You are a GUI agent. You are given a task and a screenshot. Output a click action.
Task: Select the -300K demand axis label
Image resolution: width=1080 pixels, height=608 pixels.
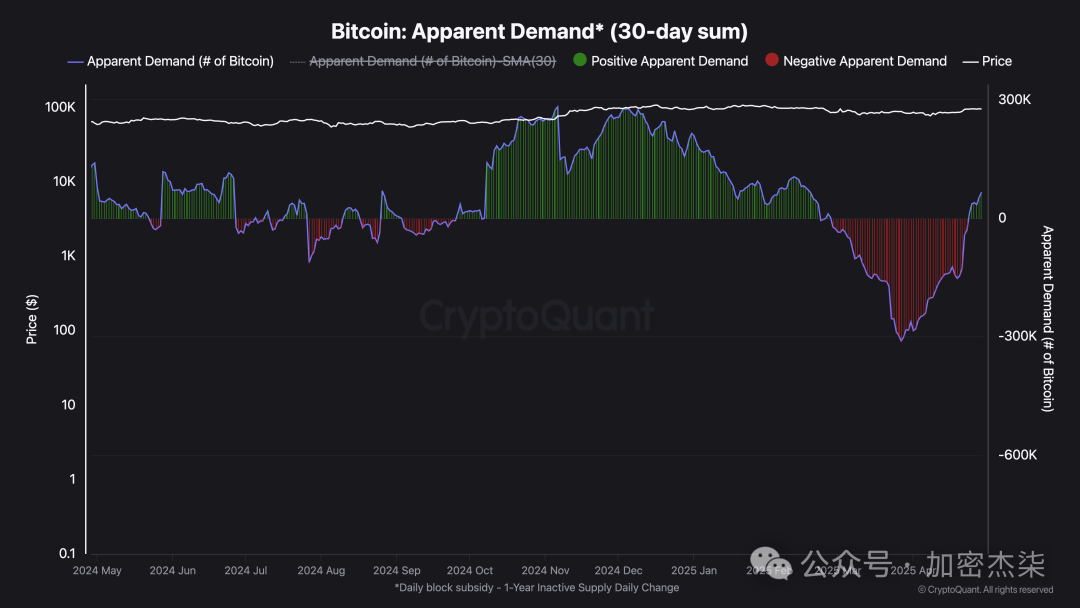pyautogui.click(x=1017, y=337)
